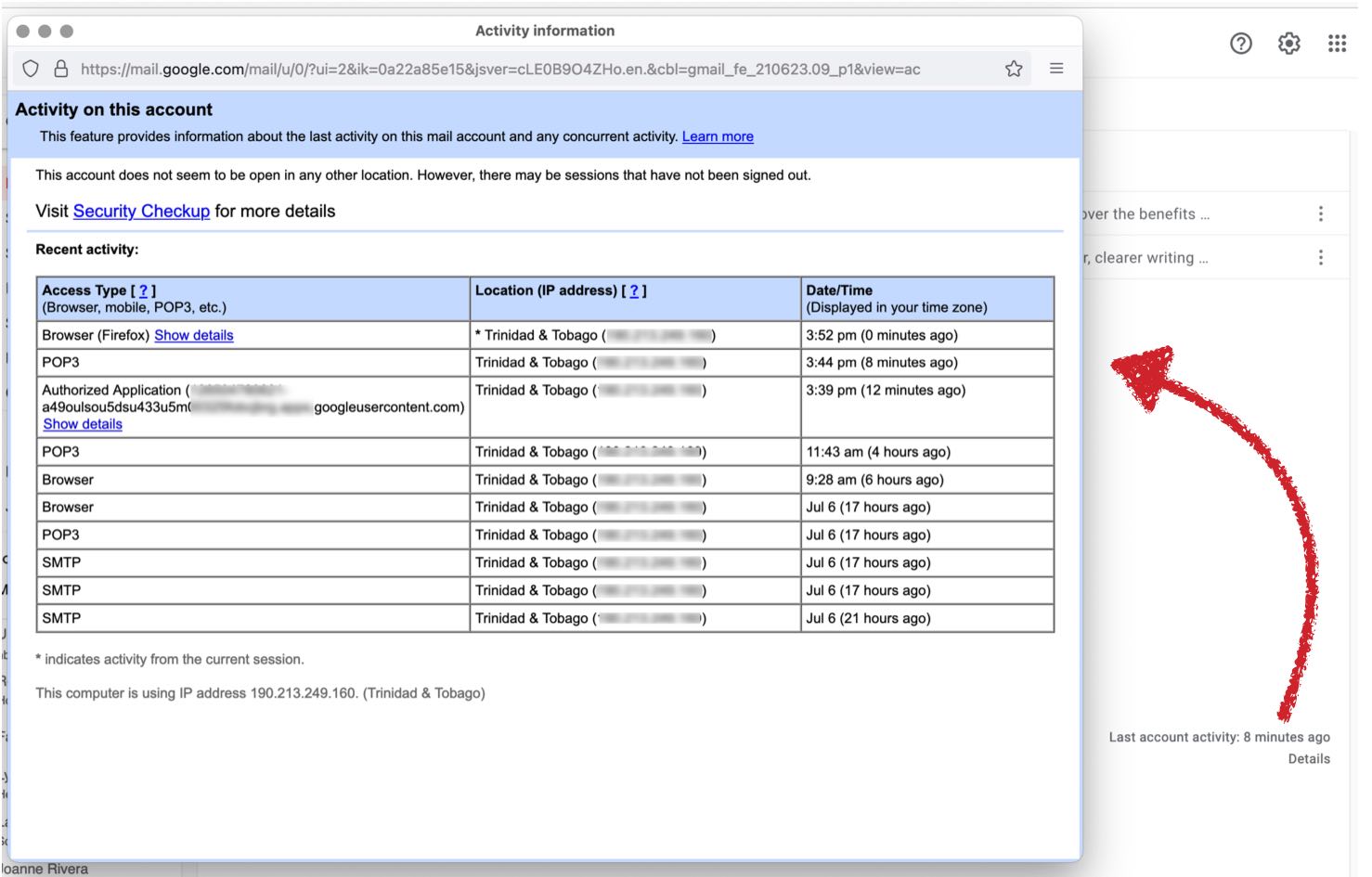Select the 3:44 pm POP3 row
The image size is (1372, 877).
tap(544, 363)
